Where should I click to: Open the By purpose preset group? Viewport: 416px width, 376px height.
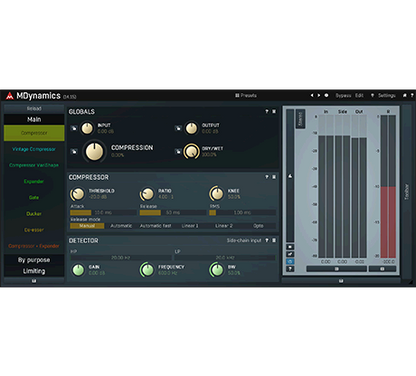click(x=34, y=260)
